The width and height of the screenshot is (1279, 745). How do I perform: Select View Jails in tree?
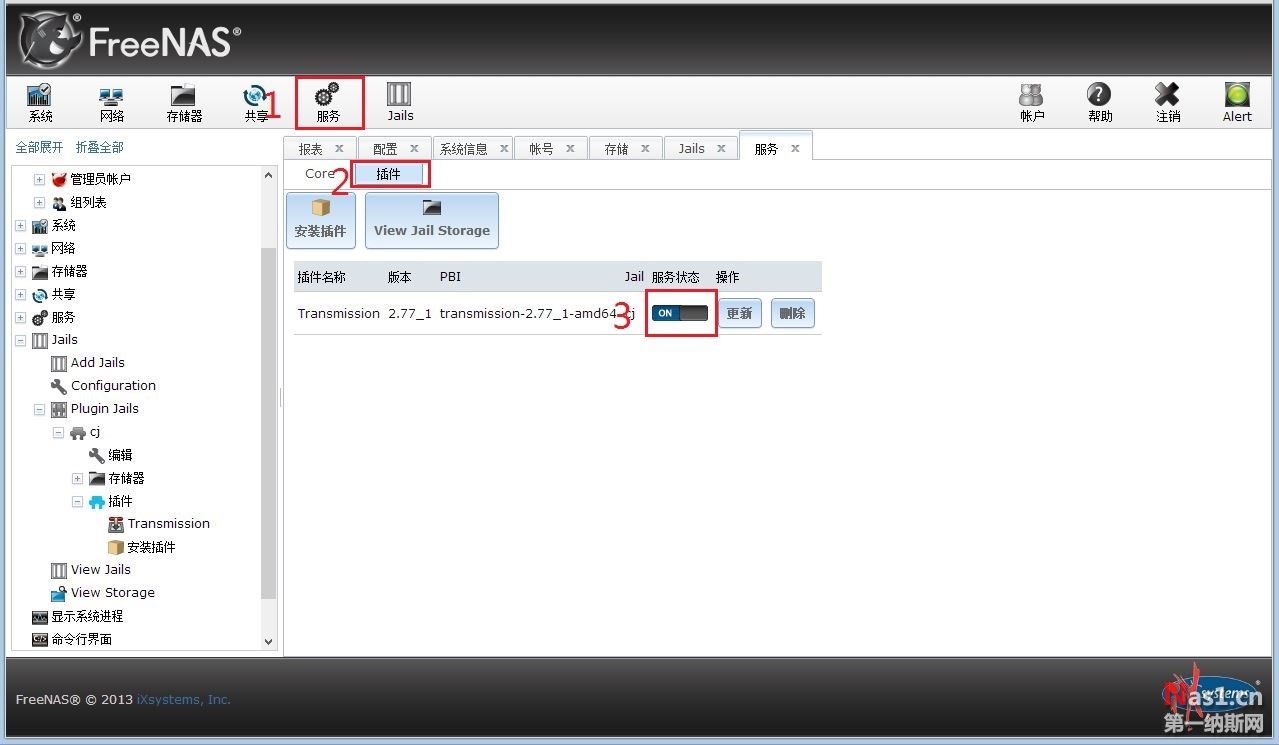coord(100,569)
